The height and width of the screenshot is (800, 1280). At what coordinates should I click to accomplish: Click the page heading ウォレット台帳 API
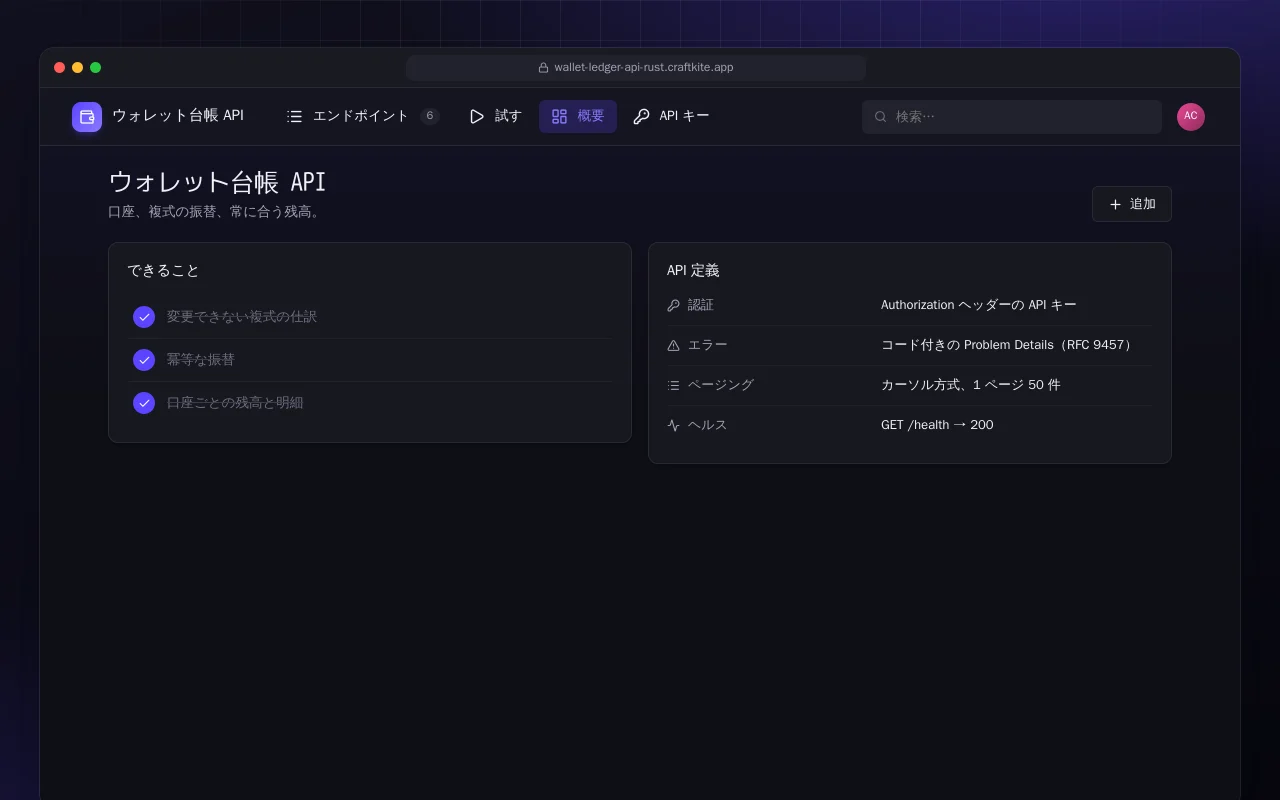coord(217,182)
